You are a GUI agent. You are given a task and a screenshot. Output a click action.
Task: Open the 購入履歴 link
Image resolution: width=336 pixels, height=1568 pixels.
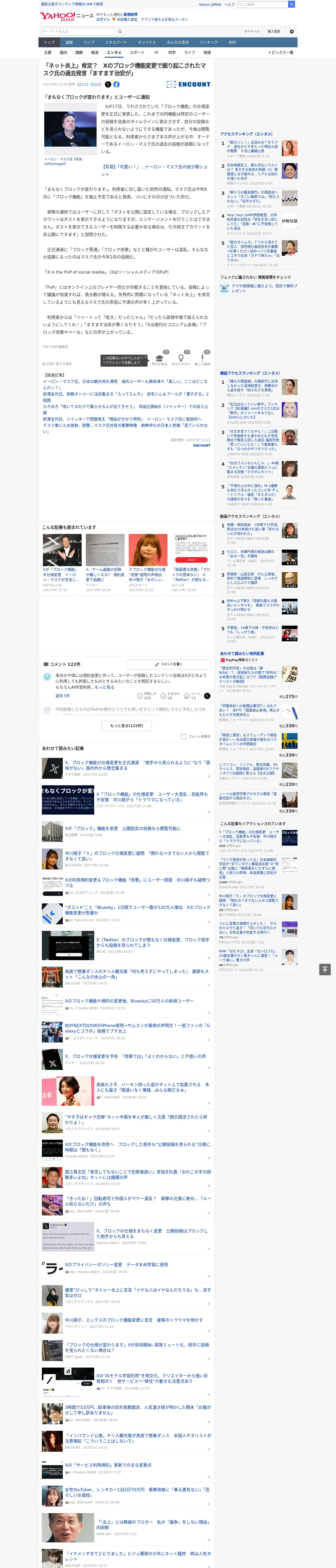click(274, 32)
